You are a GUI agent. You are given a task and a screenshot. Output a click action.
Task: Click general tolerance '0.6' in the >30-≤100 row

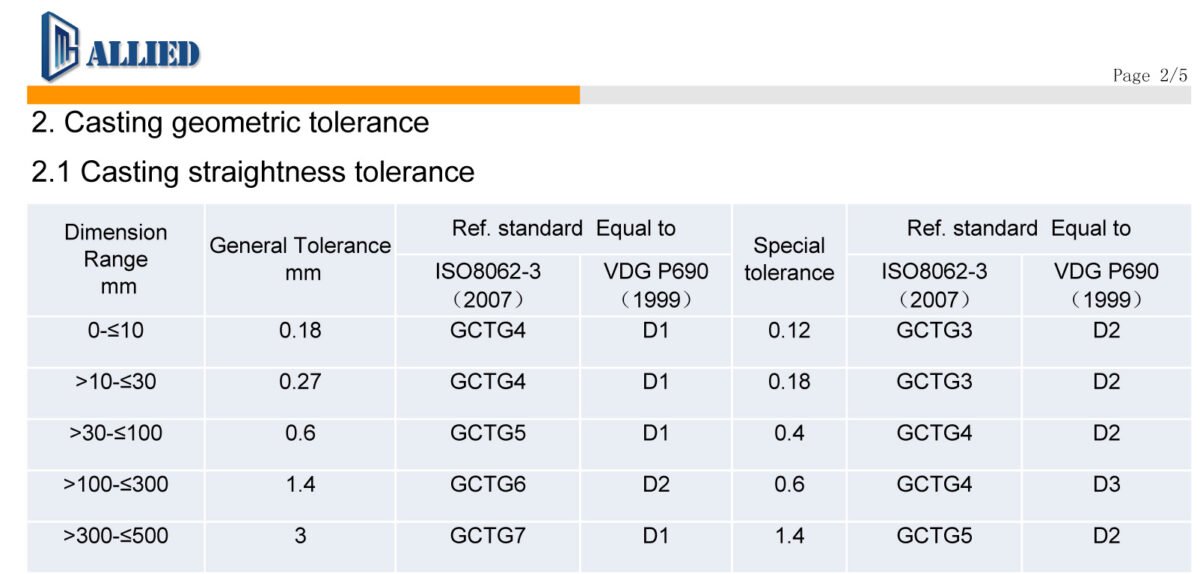(300, 433)
